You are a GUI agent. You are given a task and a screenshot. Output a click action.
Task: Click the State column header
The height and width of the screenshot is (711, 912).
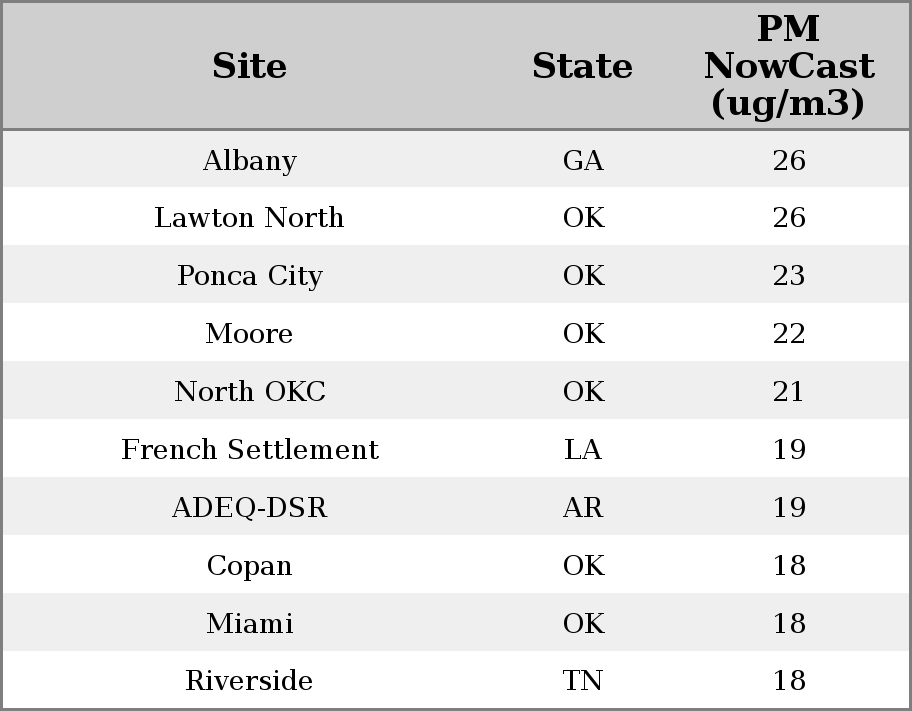tap(582, 67)
